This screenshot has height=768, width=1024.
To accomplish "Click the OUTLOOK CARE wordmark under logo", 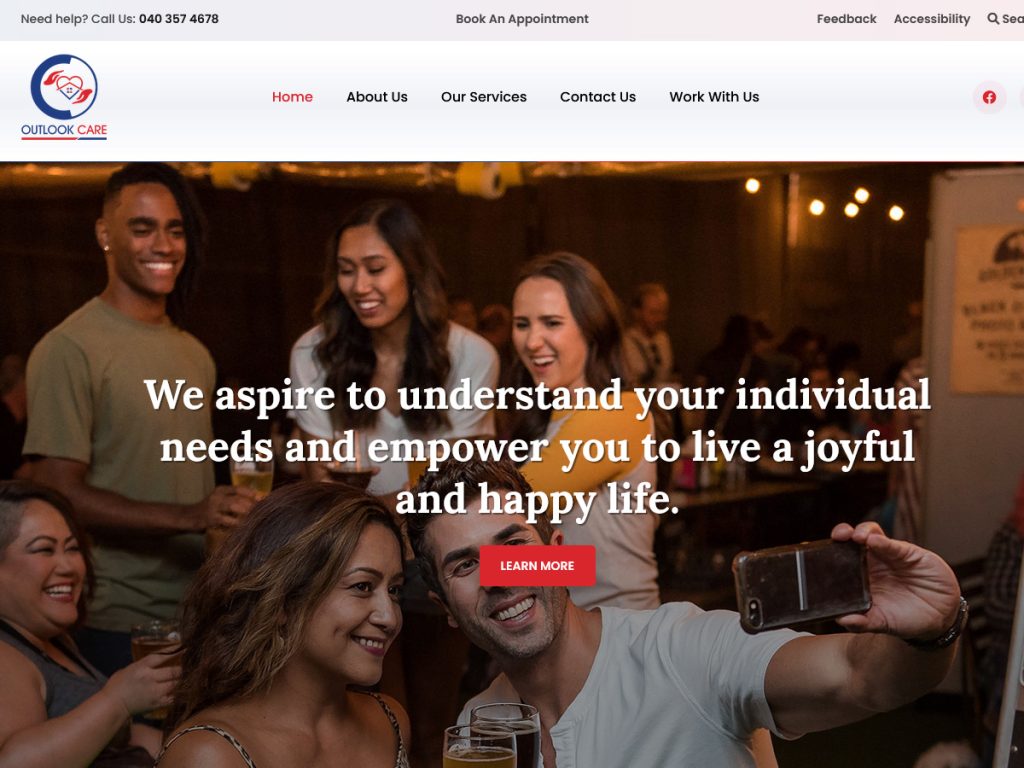I will coord(64,131).
